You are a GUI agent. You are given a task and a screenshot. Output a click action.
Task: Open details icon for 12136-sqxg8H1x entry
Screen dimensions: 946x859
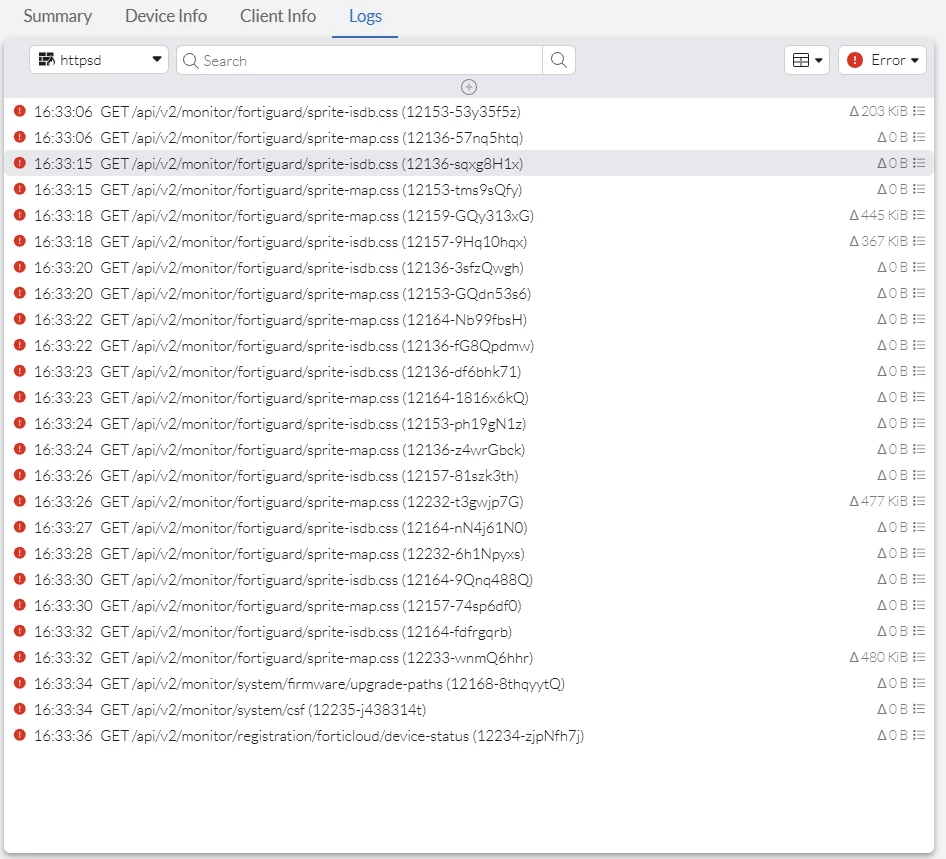(919, 163)
